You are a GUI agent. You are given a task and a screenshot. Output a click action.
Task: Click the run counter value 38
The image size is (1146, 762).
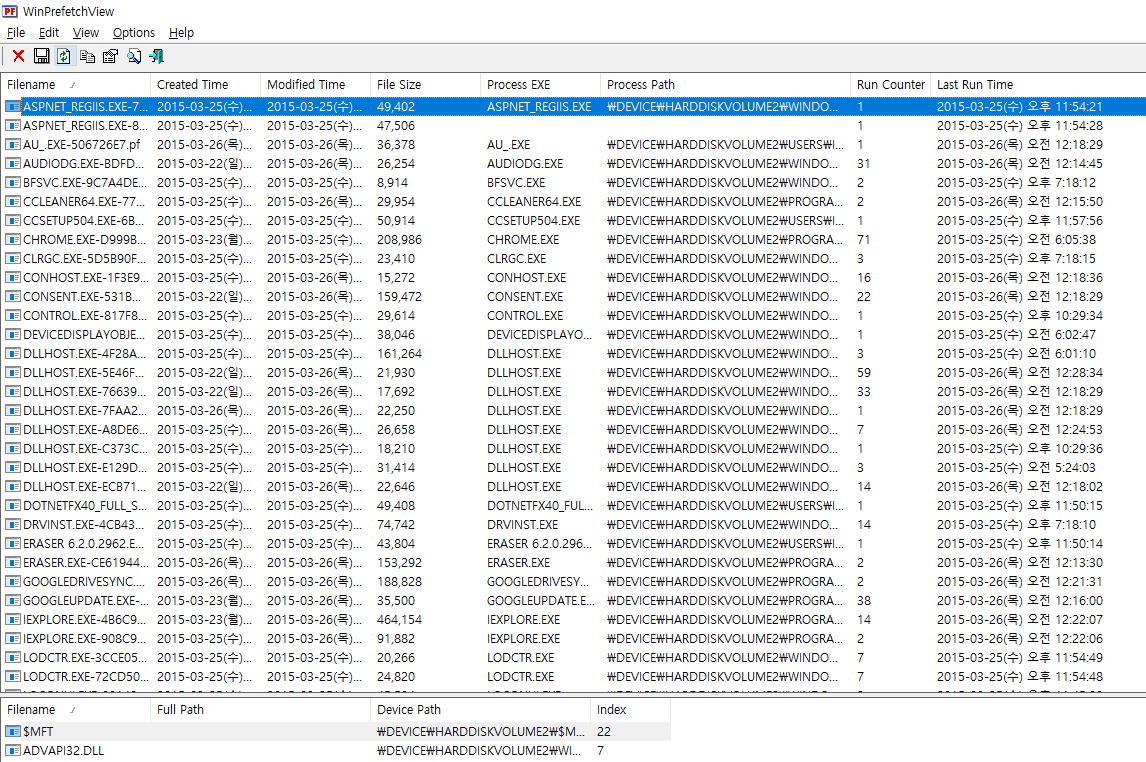coord(864,601)
